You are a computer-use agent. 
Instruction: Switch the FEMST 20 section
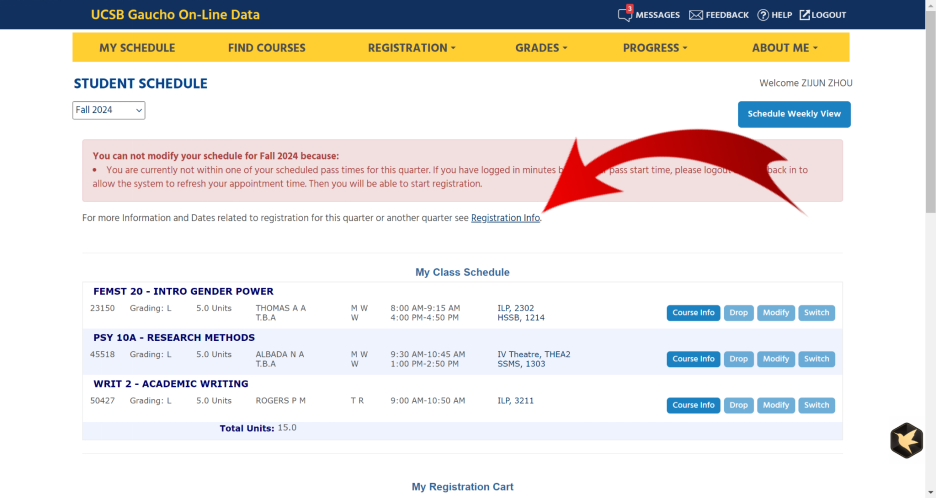[816, 313]
